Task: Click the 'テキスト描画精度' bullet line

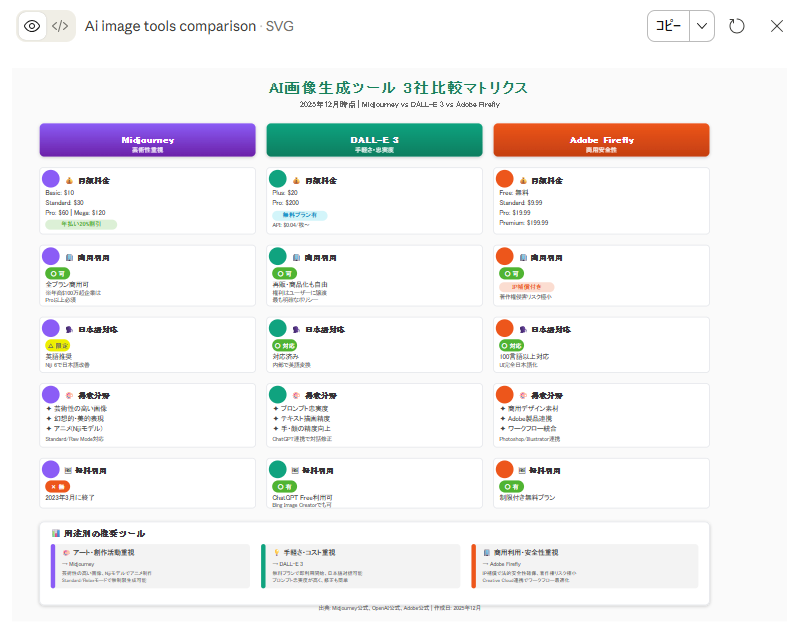Action: click(x=302, y=419)
